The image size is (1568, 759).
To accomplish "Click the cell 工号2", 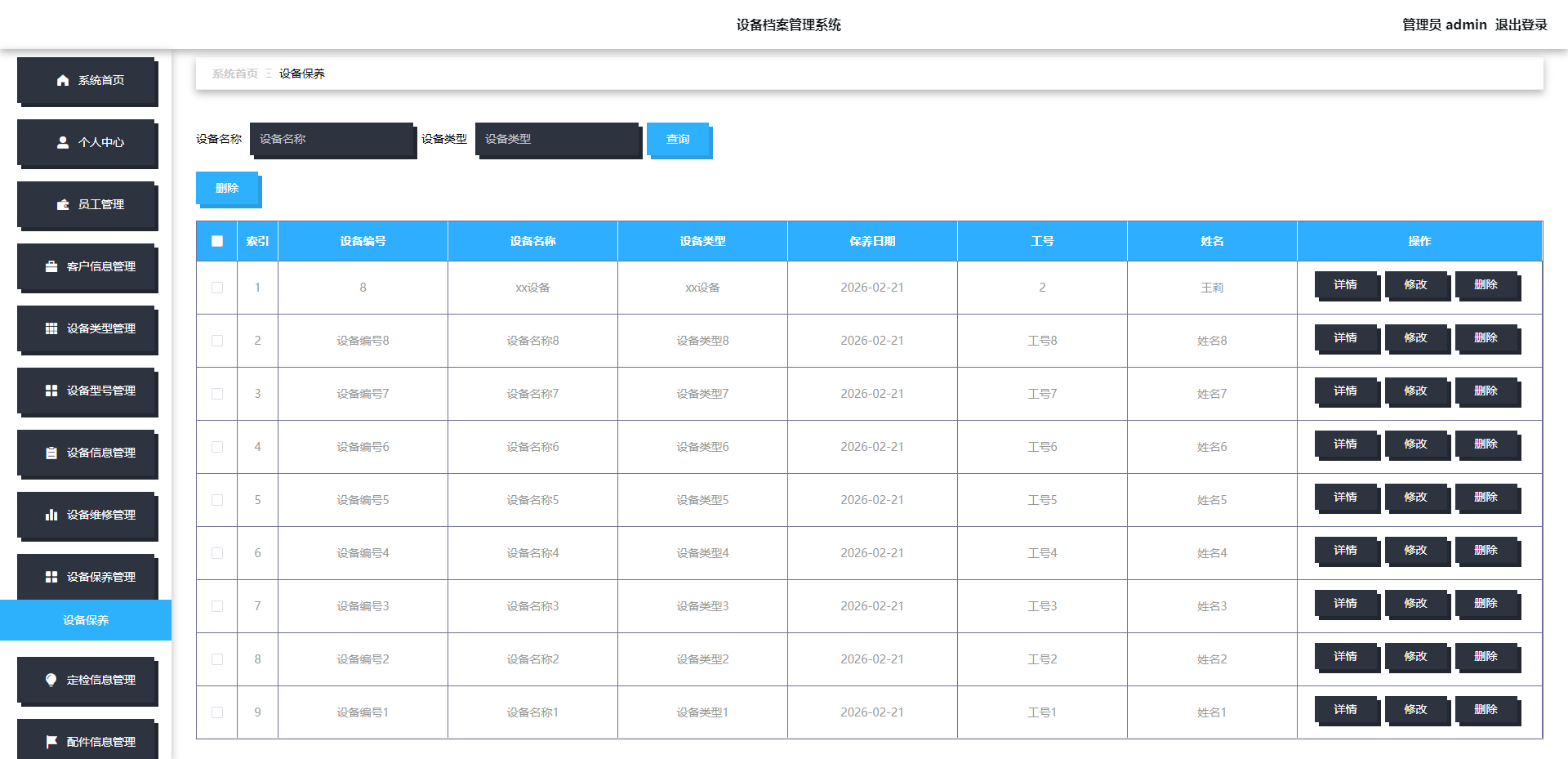I will (1042, 659).
